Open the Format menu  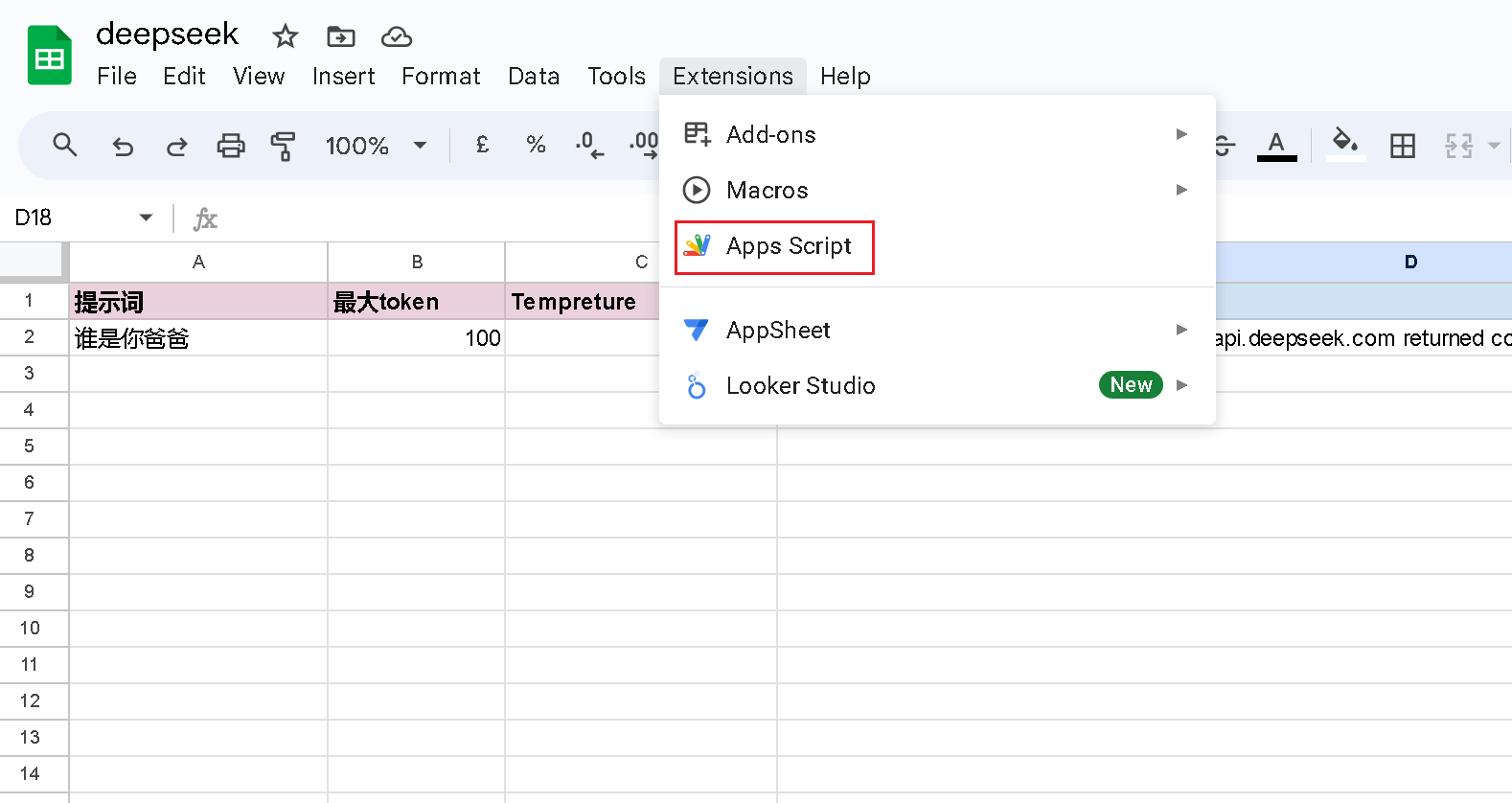point(441,76)
